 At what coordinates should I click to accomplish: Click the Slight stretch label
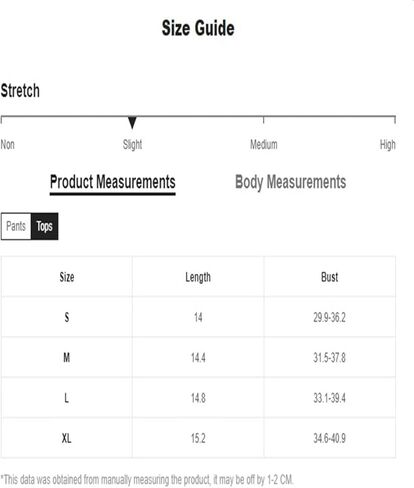pos(132,145)
